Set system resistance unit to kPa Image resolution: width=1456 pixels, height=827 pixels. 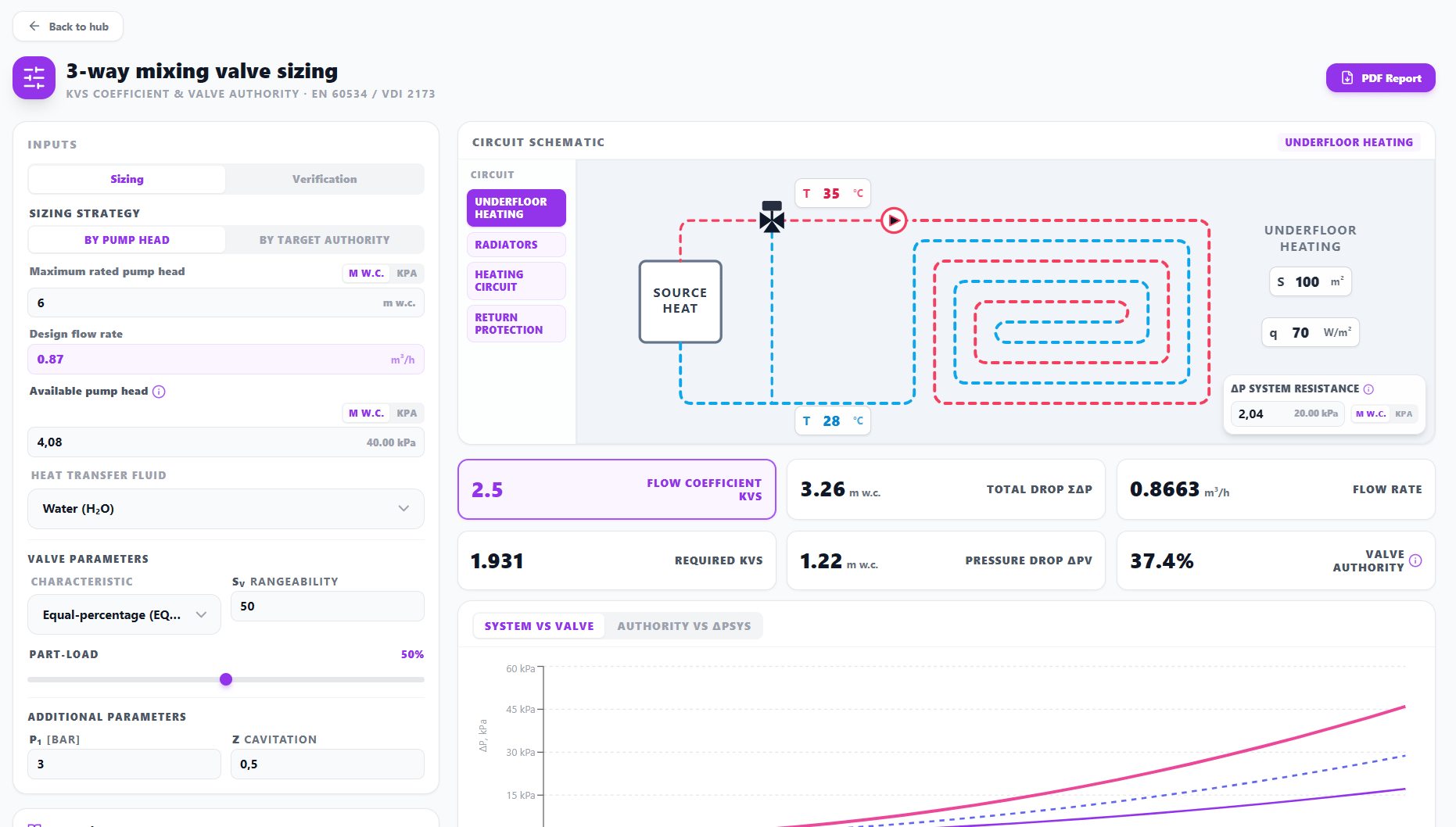pos(1404,414)
